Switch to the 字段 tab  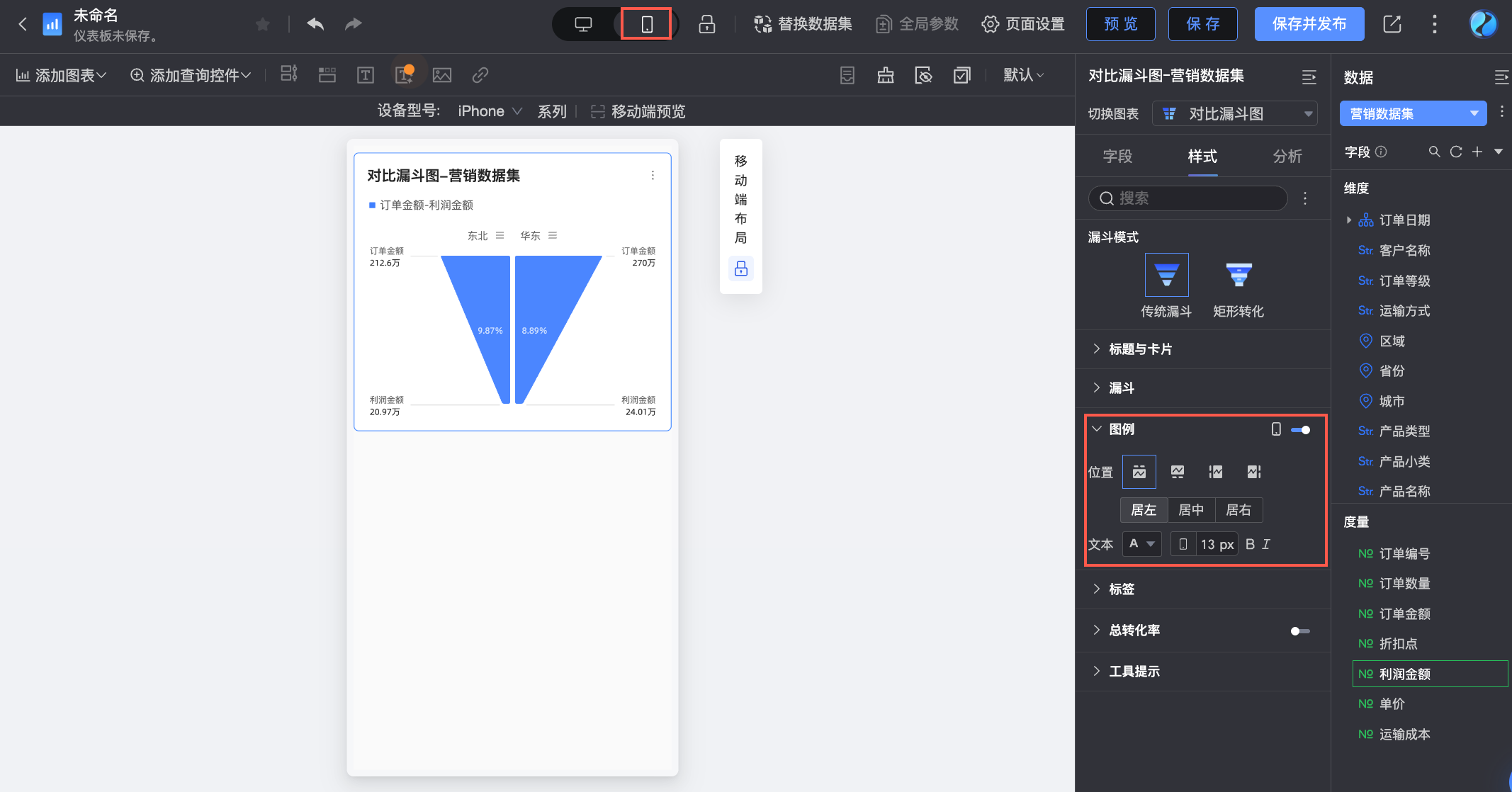[x=1117, y=157]
